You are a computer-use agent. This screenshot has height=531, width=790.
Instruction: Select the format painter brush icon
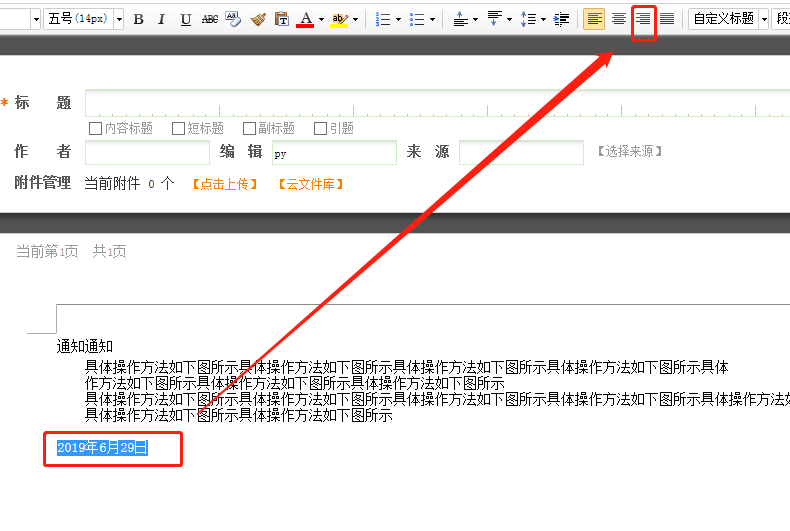258,19
